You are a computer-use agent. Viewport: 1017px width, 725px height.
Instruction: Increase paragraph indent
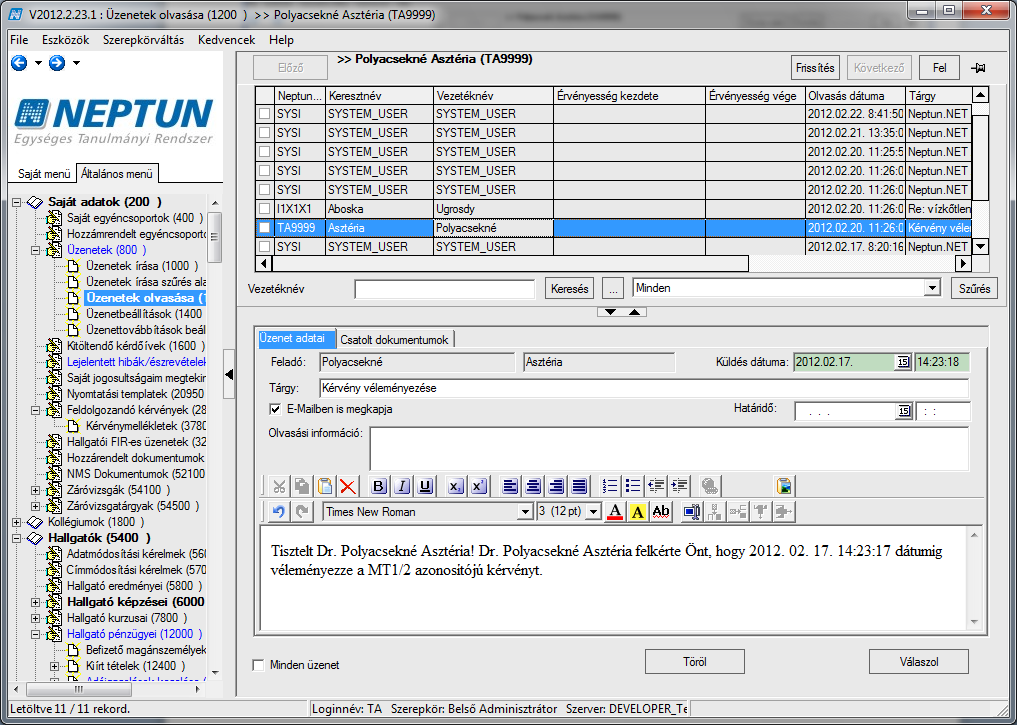680,486
